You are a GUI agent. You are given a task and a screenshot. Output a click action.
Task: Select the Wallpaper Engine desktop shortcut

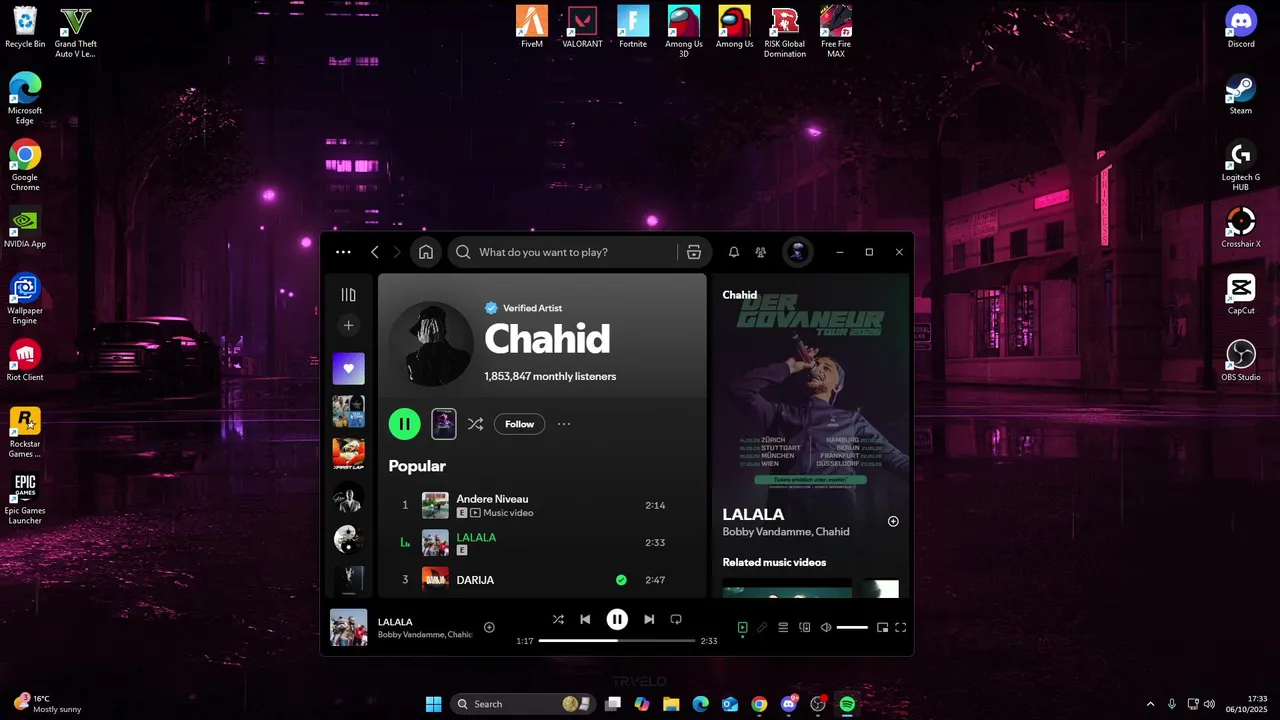pos(25,299)
